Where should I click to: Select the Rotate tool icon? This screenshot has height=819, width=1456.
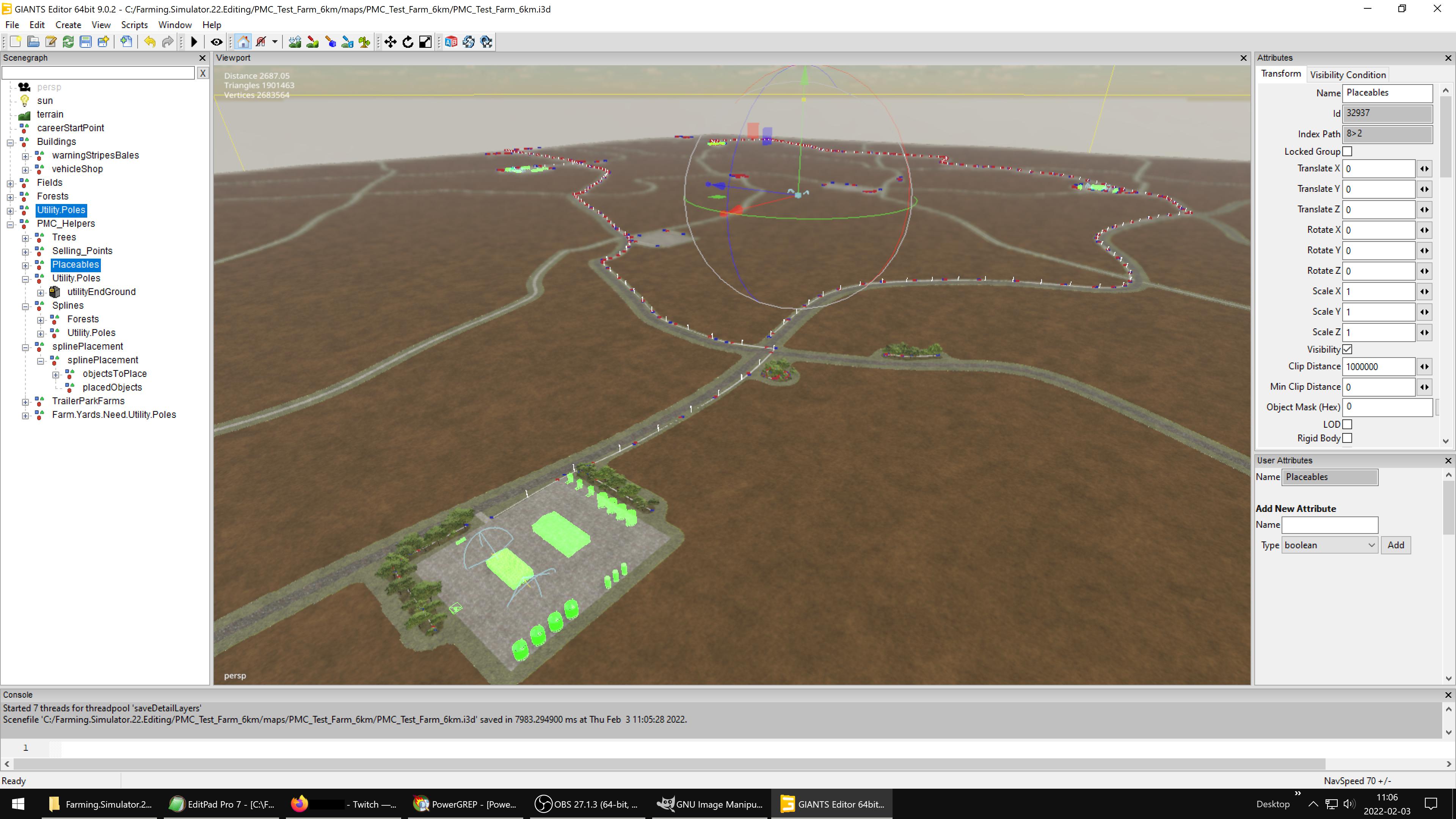(408, 42)
